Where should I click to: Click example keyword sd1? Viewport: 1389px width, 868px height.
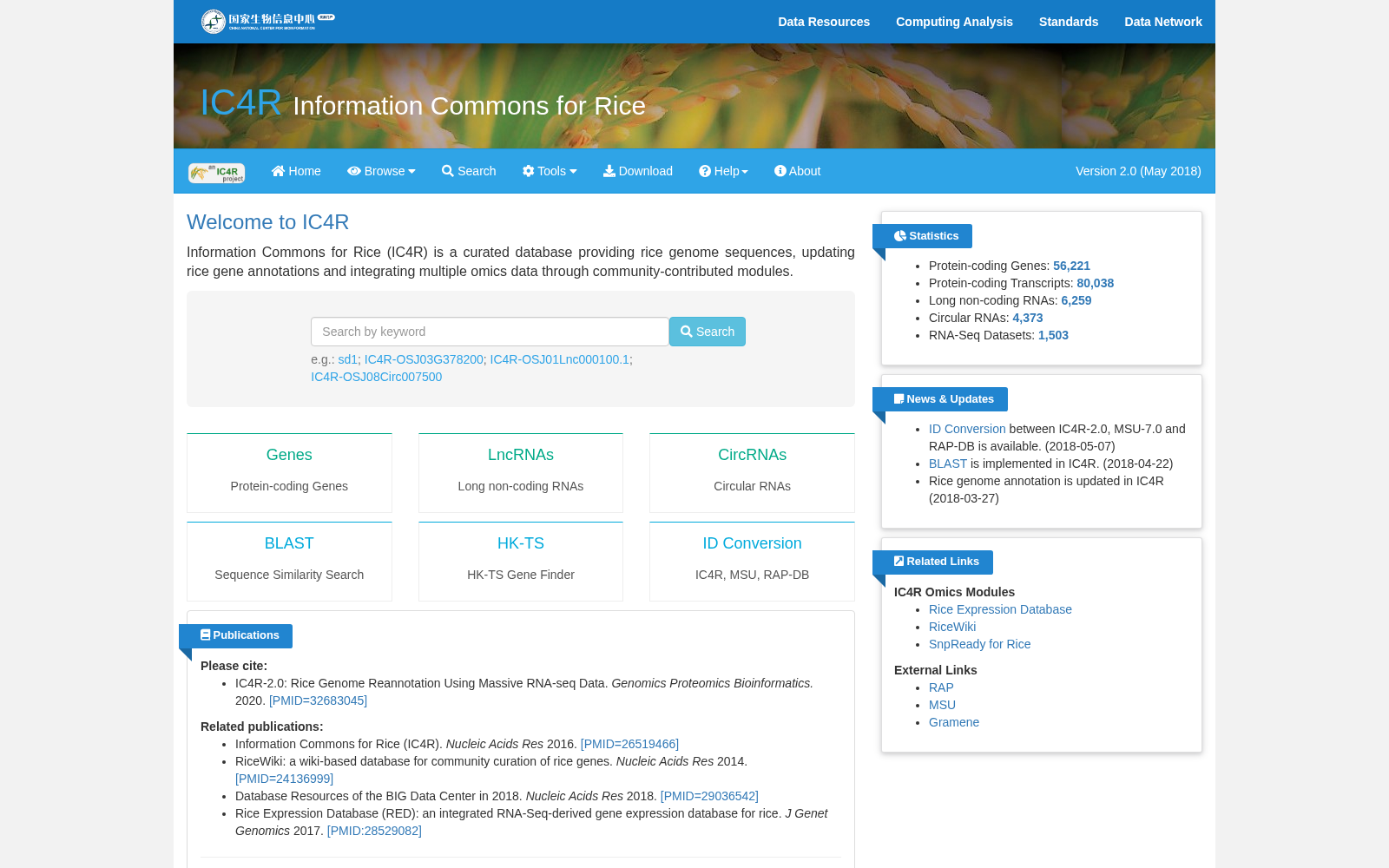pos(347,359)
